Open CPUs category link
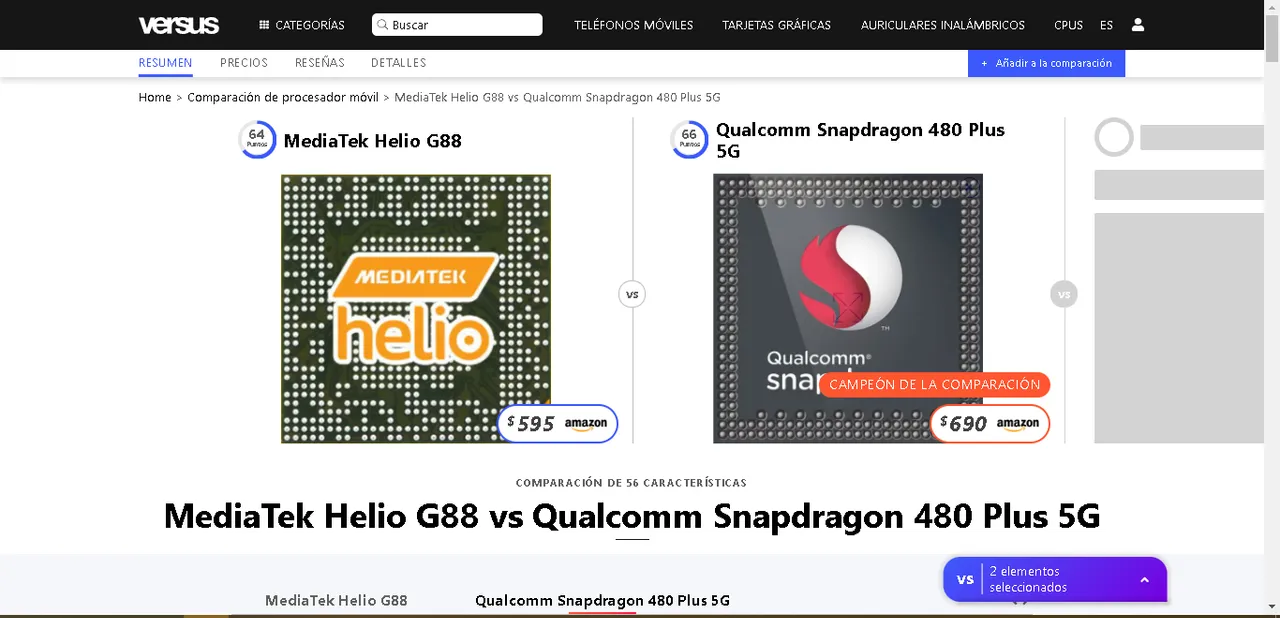 tap(1068, 25)
